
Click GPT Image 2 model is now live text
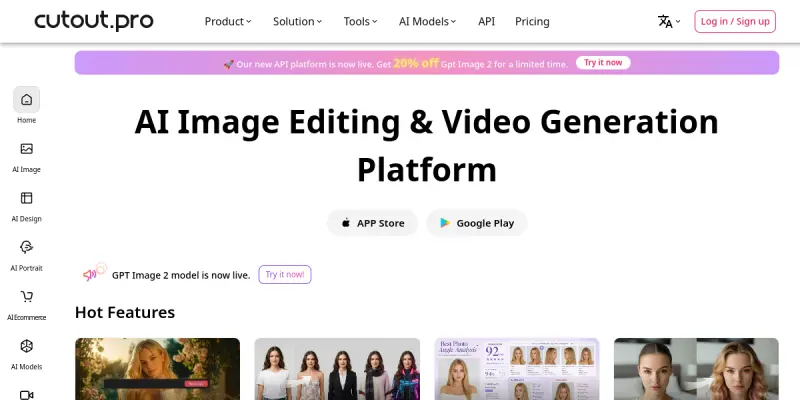coord(181,275)
